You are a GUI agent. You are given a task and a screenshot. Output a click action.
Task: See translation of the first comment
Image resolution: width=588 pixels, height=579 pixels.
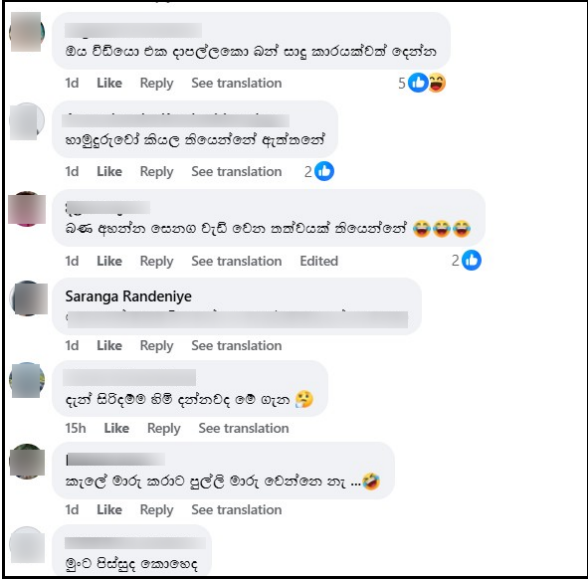(236, 83)
